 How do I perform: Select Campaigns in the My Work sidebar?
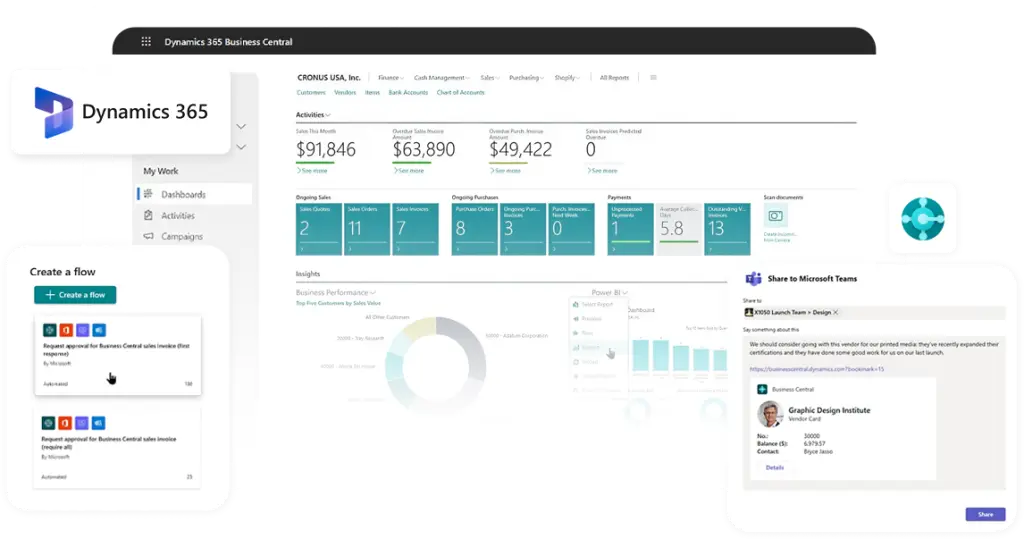pos(182,236)
